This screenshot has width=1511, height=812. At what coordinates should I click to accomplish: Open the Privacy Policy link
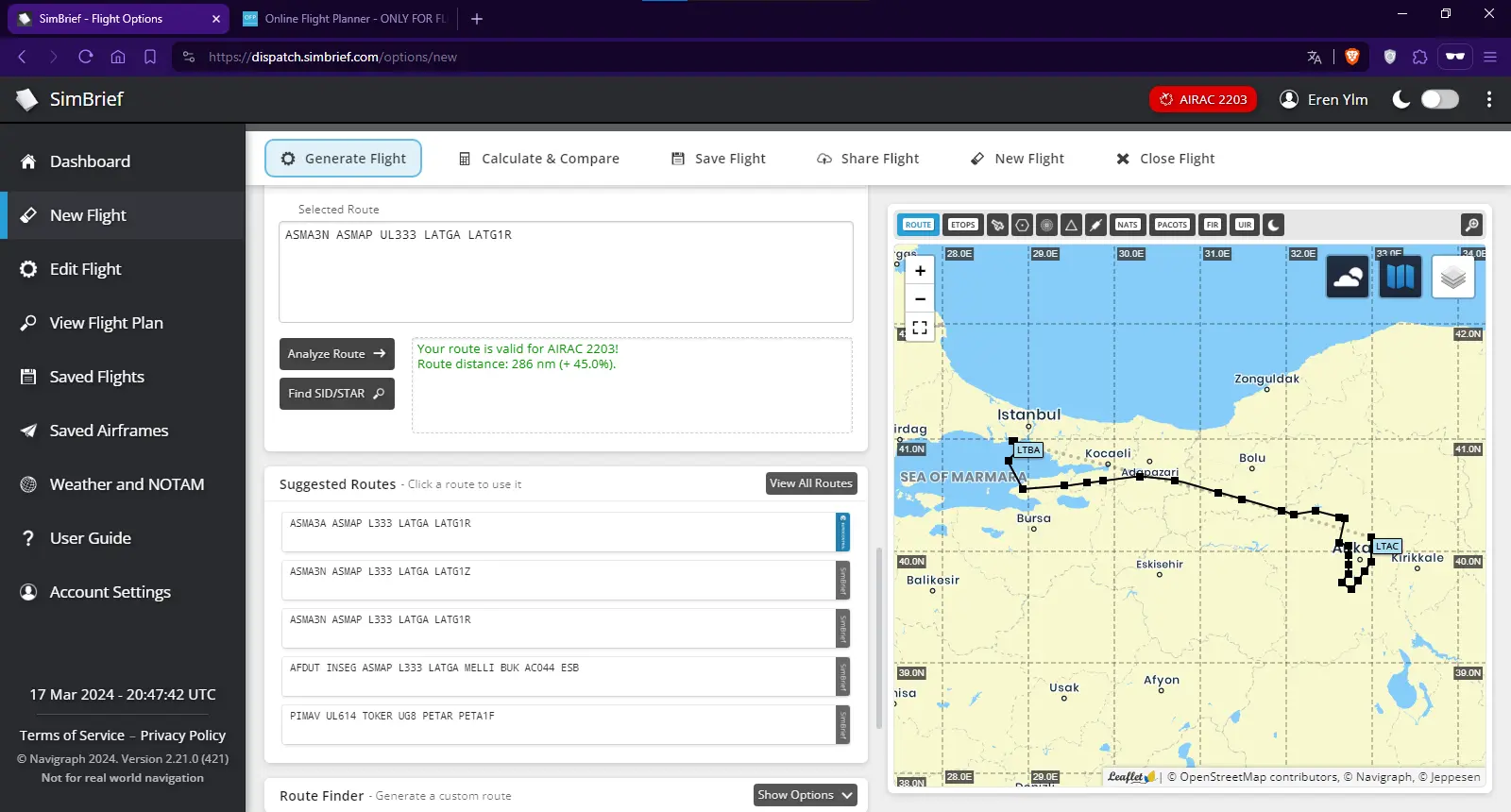(183, 736)
